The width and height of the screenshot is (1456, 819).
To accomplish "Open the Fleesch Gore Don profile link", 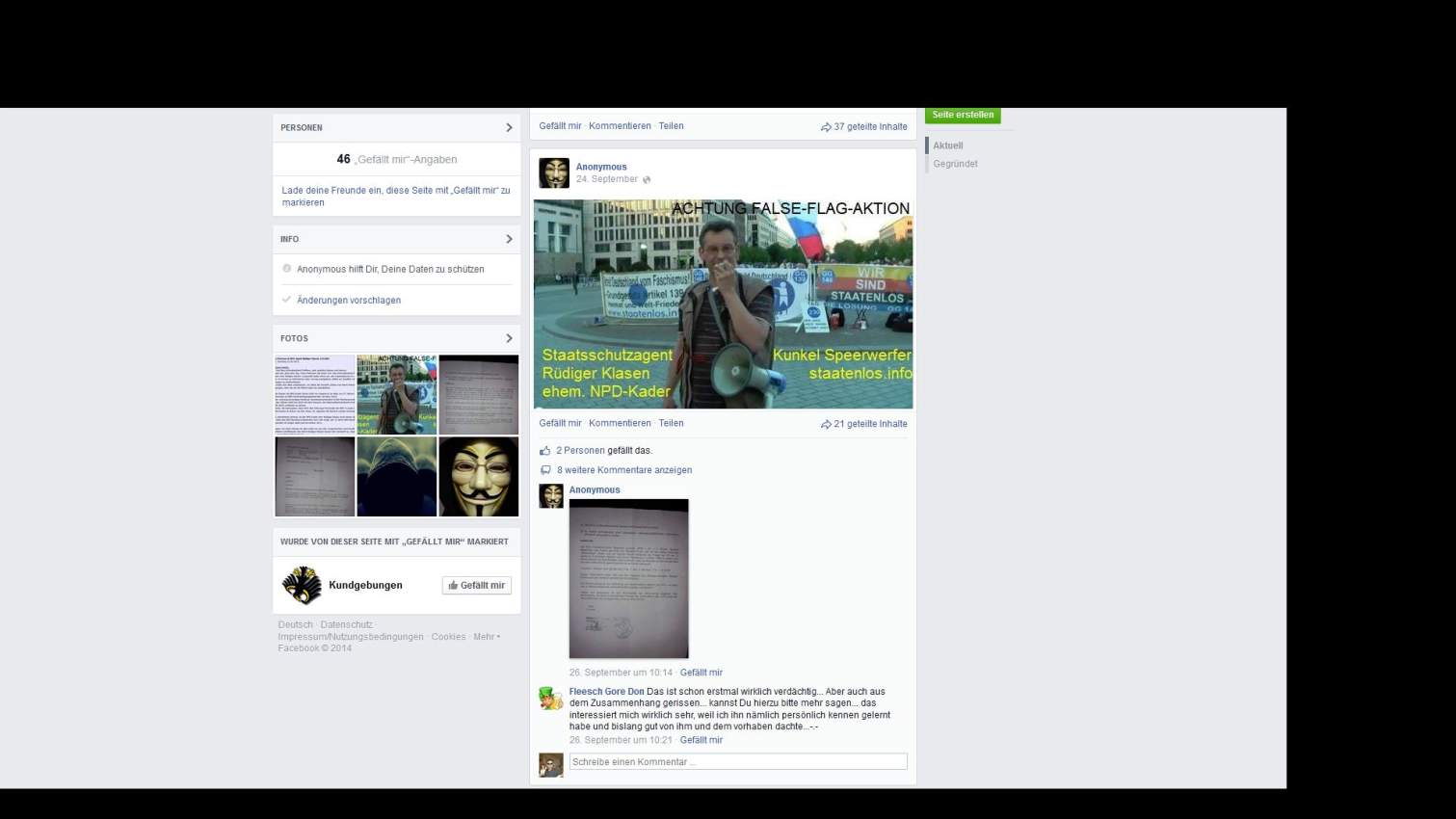I will (606, 691).
